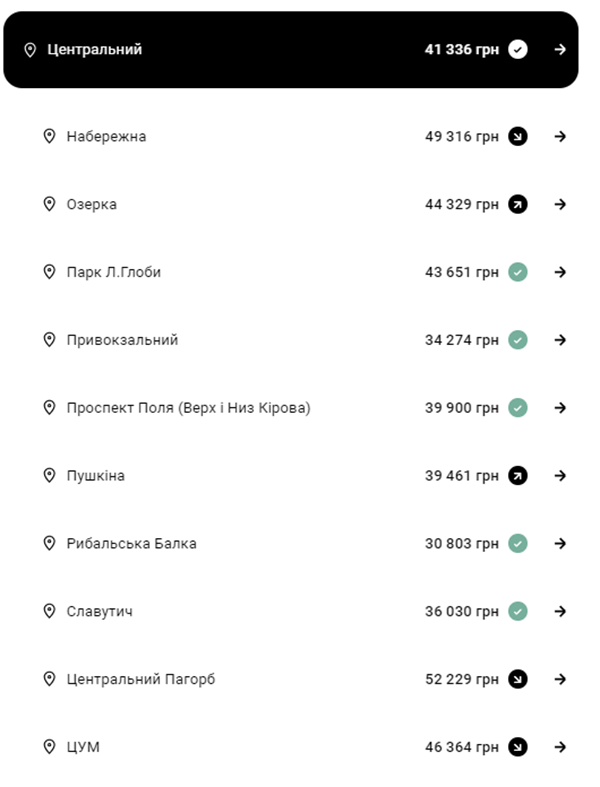Image resolution: width=600 pixels, height=787 pixels.
Task: Select the Проспект Поля (Верх і Низ Кірова) item
Action: (x=188, y=408)
